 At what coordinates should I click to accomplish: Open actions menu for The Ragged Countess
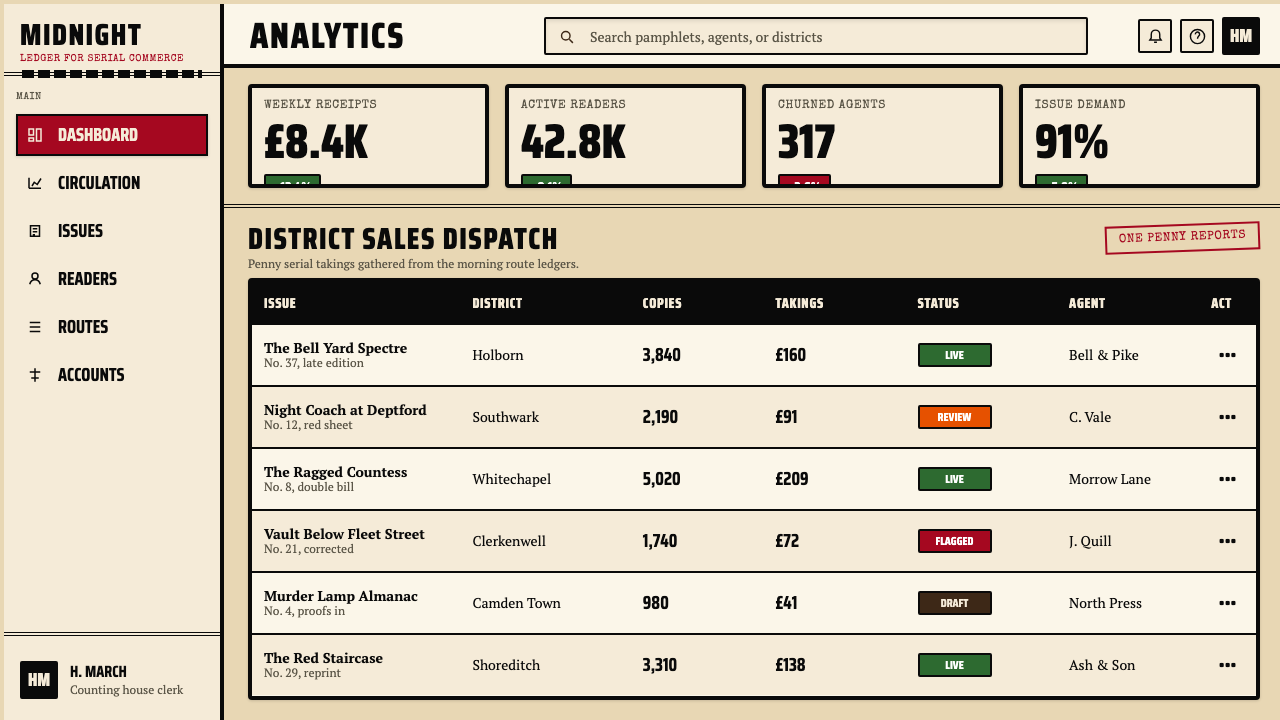click(1227, 479)
